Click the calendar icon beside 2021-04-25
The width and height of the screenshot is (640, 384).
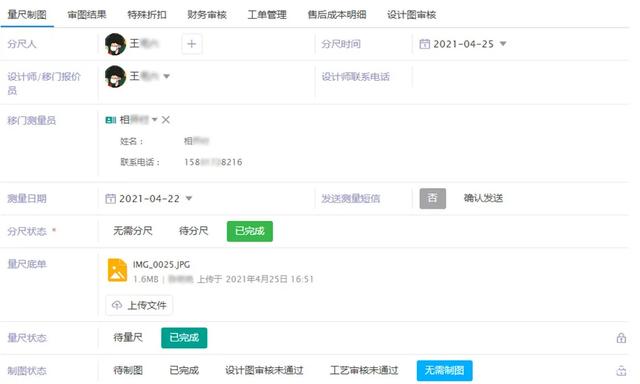[424, 44]
